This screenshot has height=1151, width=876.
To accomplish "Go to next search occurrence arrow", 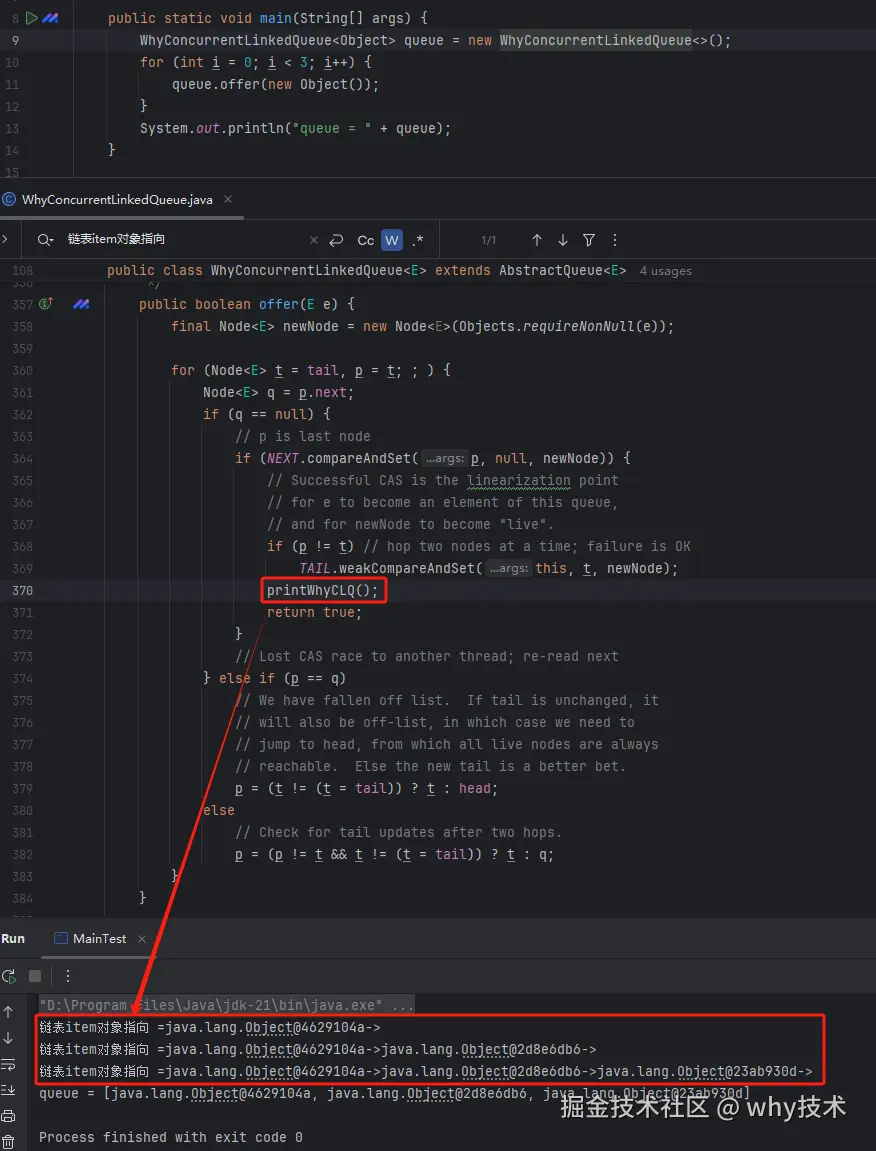I will point(562,240).
